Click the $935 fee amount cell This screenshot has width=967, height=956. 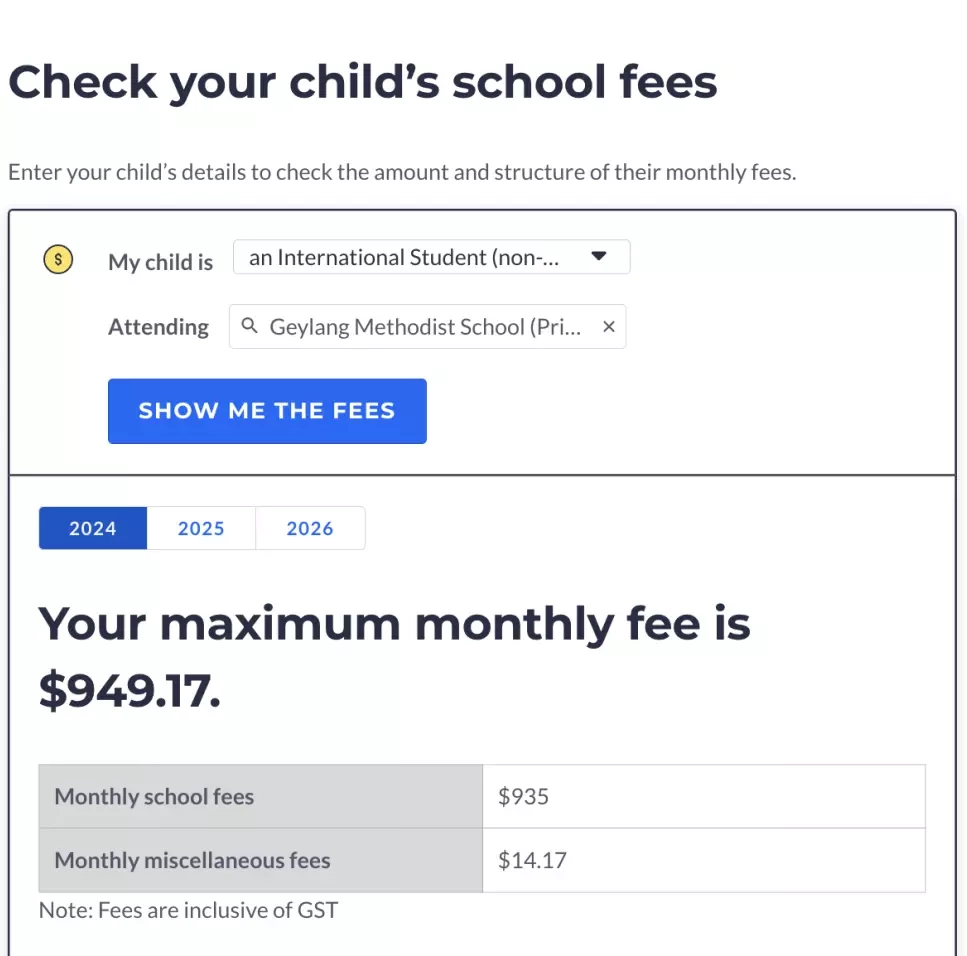[704, 796]
